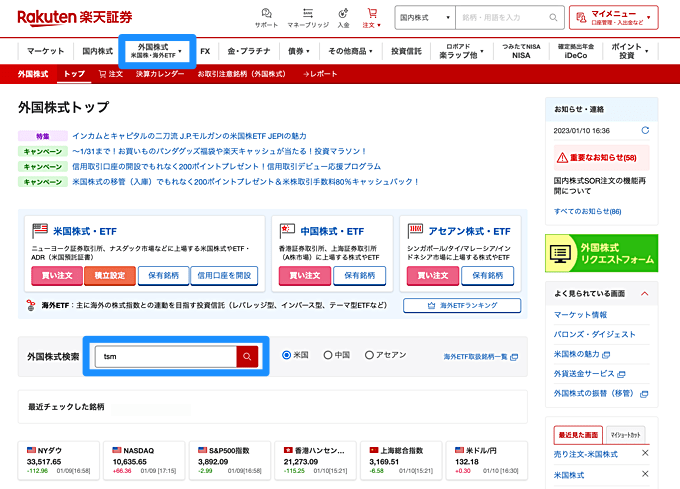Expand the その他商品 nav dropdown
680x489 pixels.
(350, 51)
